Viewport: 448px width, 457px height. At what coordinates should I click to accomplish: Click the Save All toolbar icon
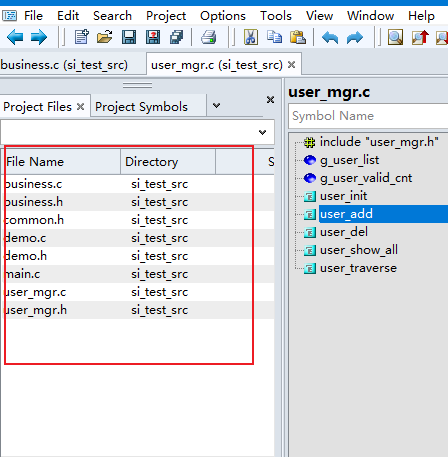click(176, 37)
